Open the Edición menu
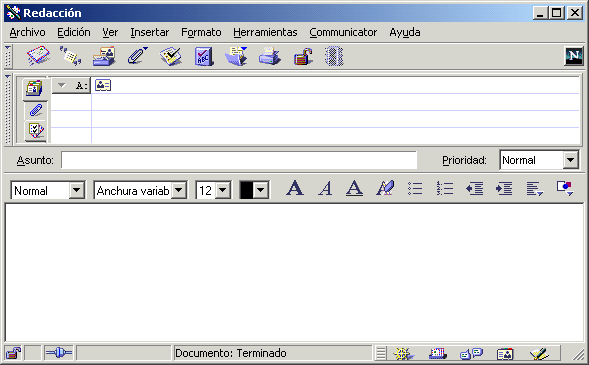This screenshot has height=365, width=589. [x=74, y=32]
